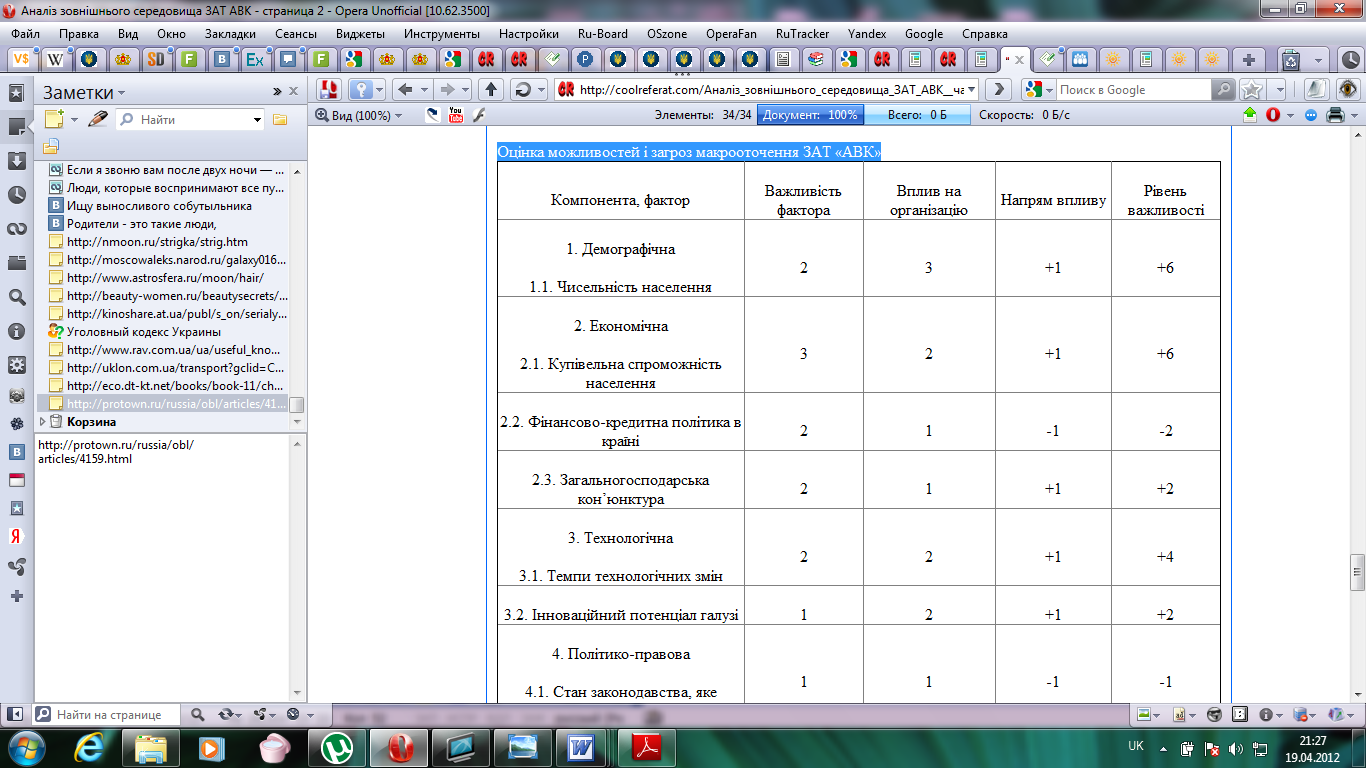Click the save session disk icon
This screenshot has height=768, width=1366.
(329, 89)
